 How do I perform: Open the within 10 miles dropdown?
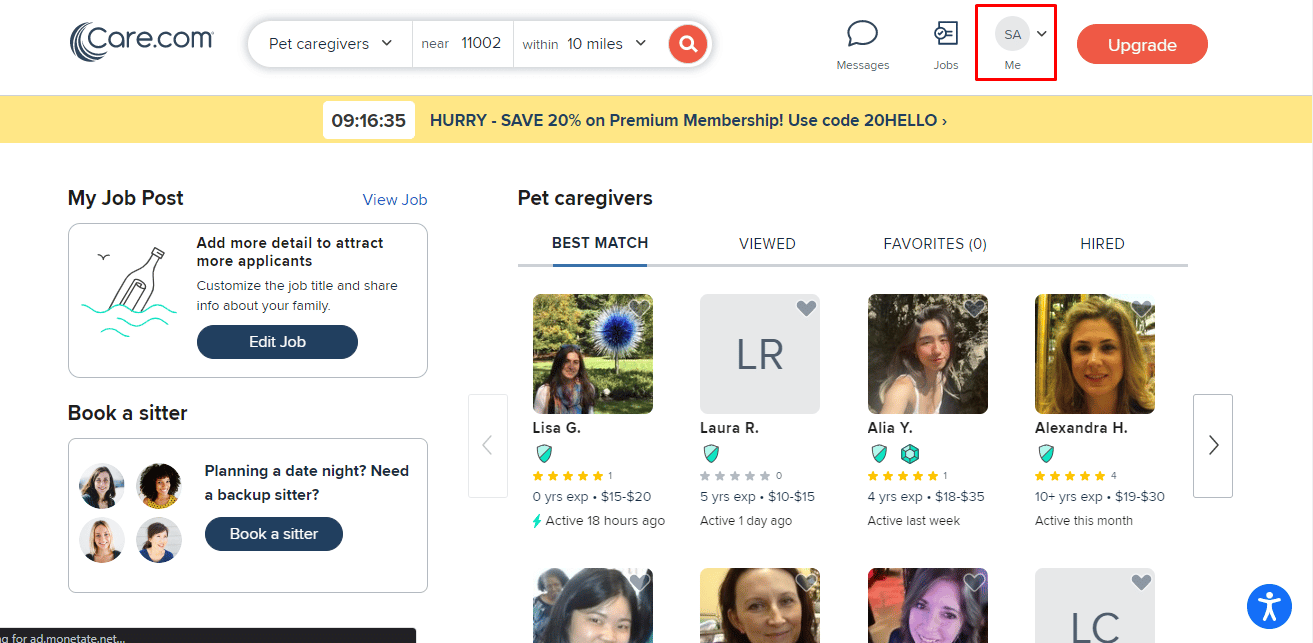[x=585, y=44]
